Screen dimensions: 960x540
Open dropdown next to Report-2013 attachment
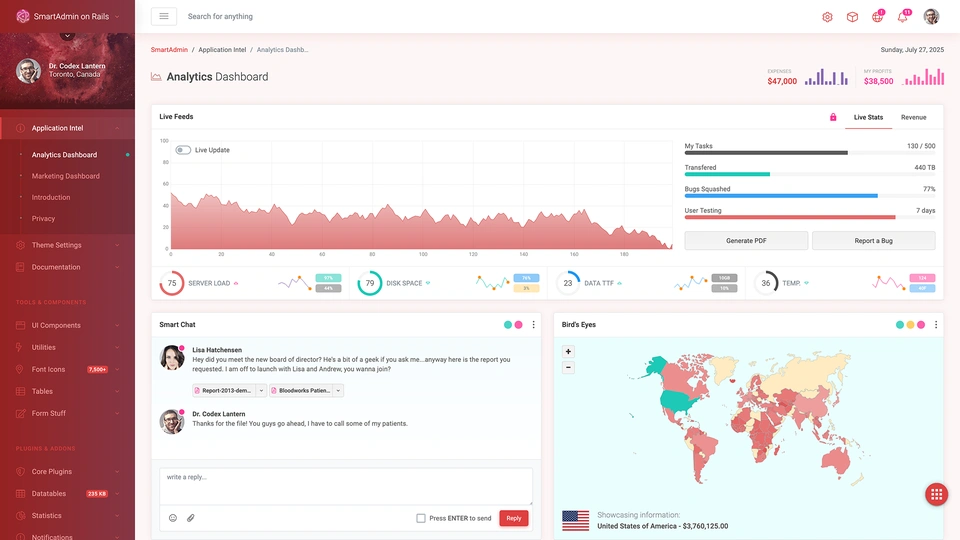pyautogui.click(x=262, y=390)
